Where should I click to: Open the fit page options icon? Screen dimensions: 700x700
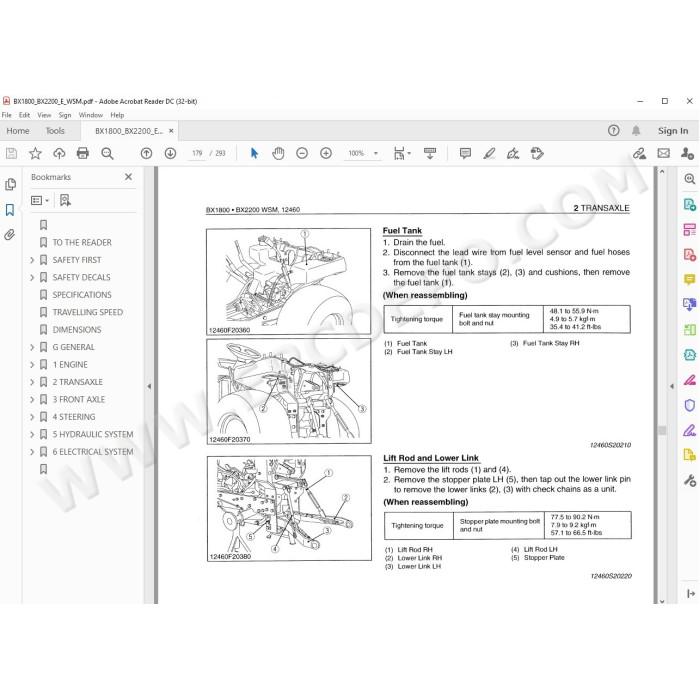coord(402,154)
